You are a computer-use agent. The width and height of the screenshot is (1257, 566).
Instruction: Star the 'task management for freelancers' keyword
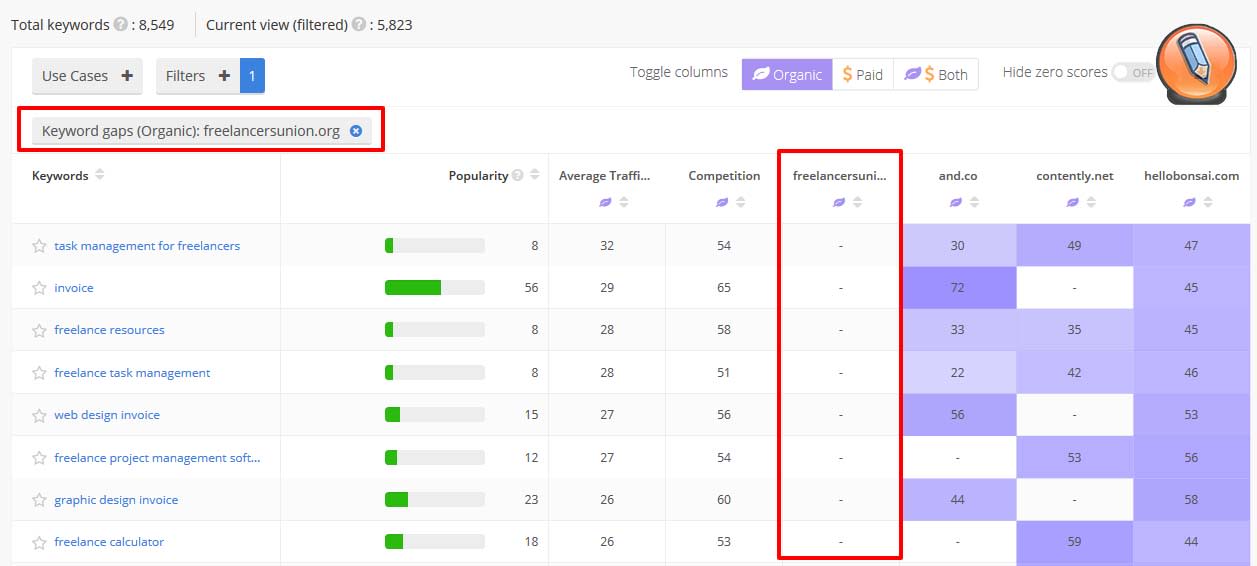tap(39, 246)
